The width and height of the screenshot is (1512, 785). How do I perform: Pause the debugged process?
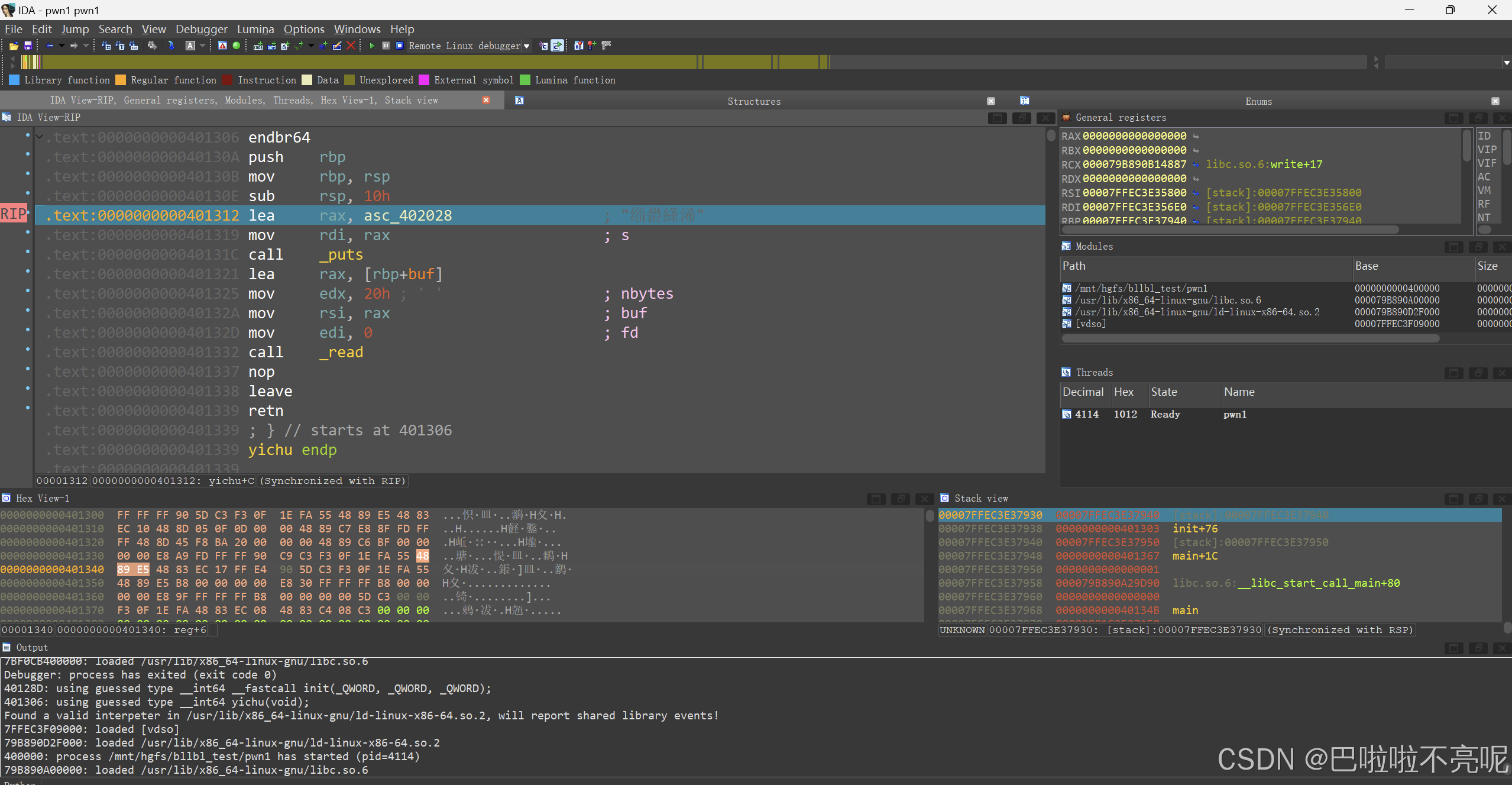click(386, 46)
